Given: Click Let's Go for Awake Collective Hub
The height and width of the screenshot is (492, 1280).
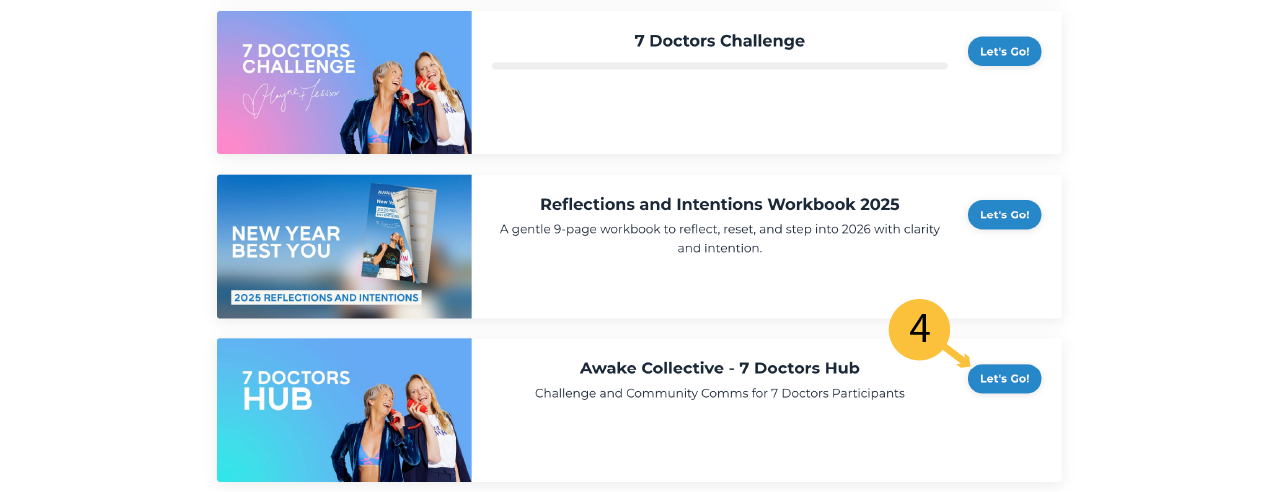Looking at the screenshot, I should pos(1004,379).
